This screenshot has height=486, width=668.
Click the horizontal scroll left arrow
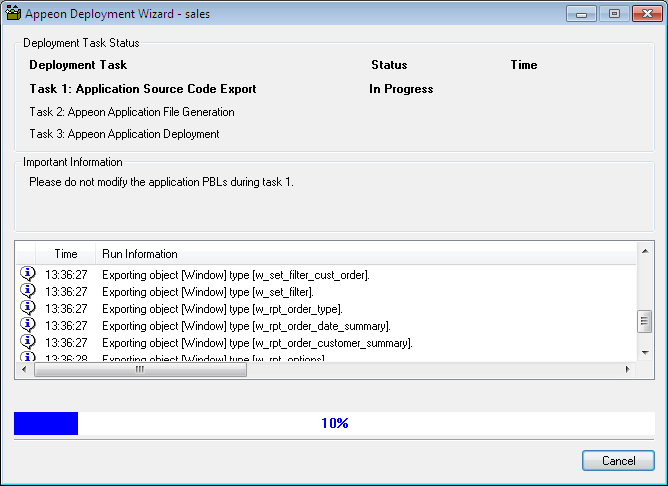24,369
